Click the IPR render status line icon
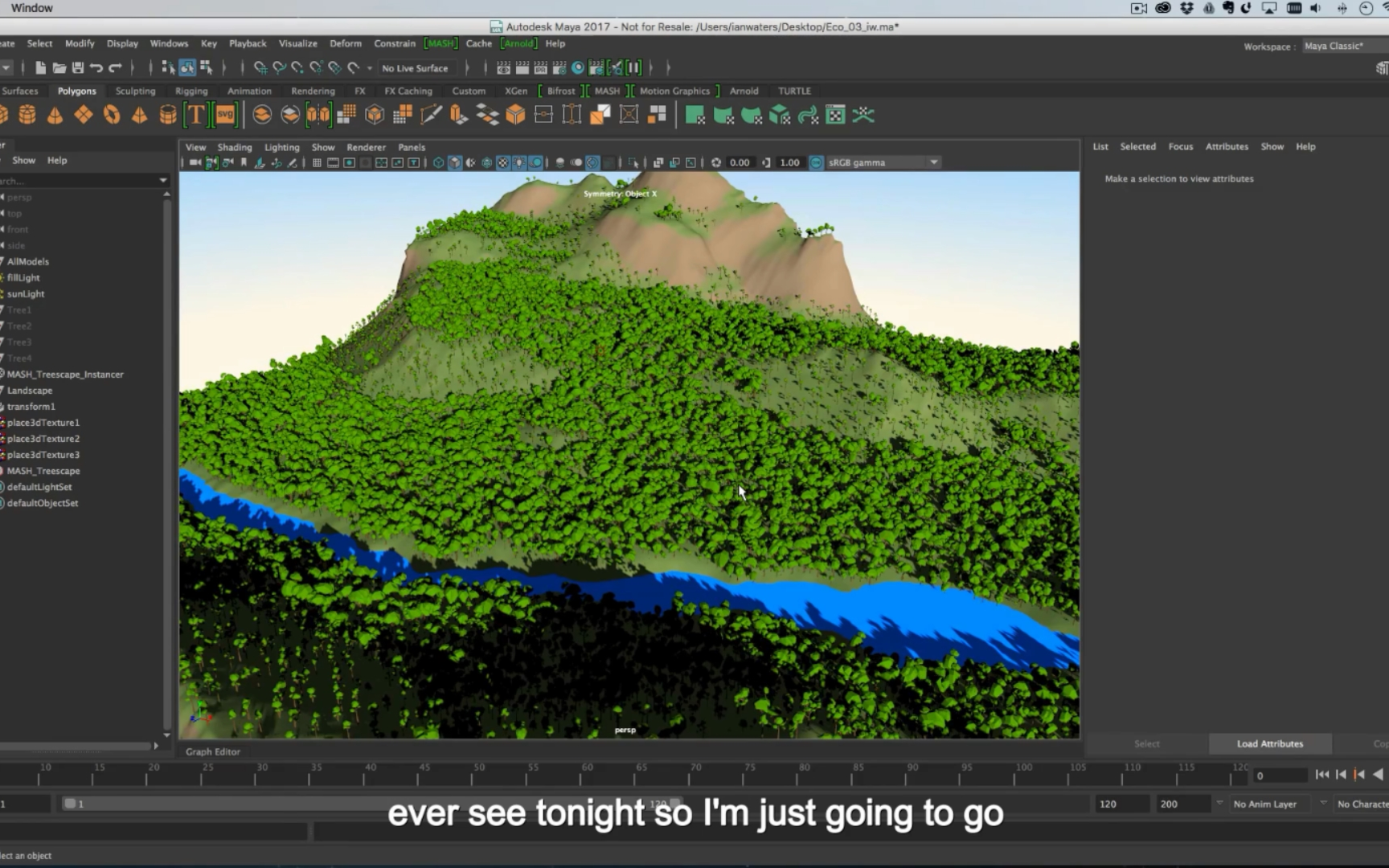 click(x=541, y=68)
